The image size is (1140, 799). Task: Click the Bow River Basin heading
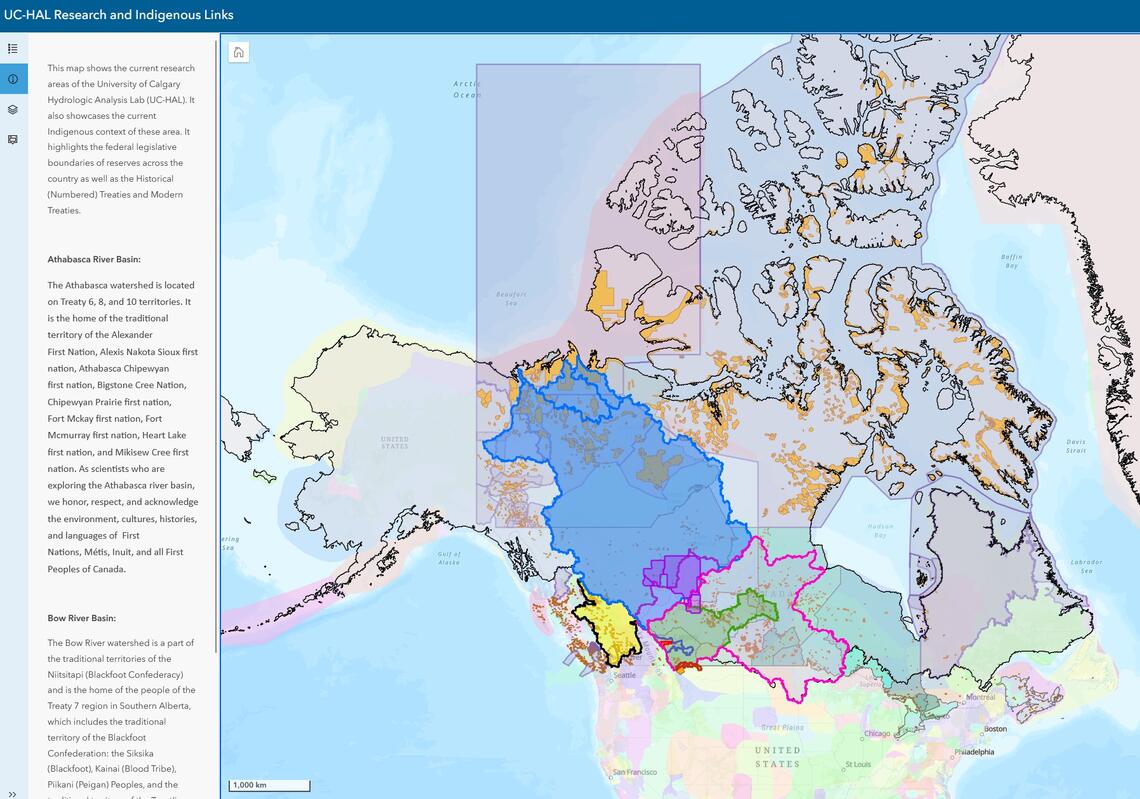click(81, 618)
